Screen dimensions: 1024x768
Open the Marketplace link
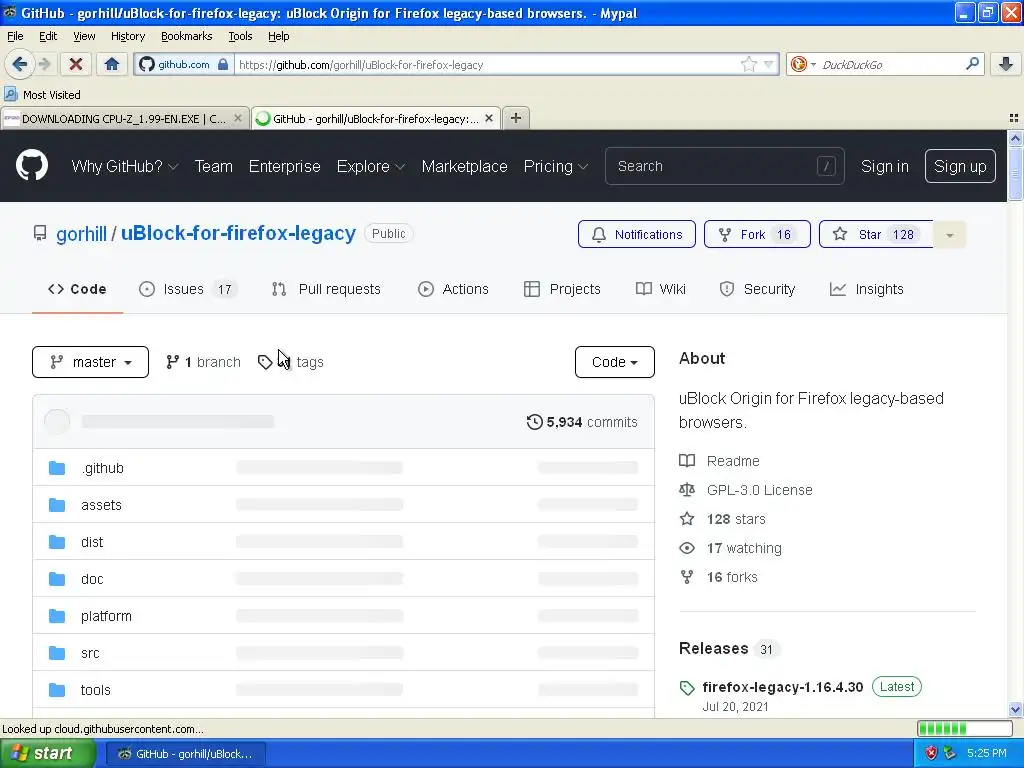pyautogui.click(x=464, y=167)
